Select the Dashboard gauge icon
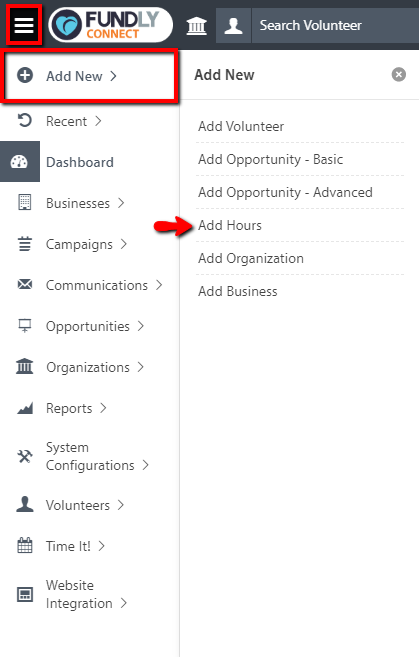Image resolution: width=419 pixels, height=657 pixels. pyautogui.click(x=20, y=162)
